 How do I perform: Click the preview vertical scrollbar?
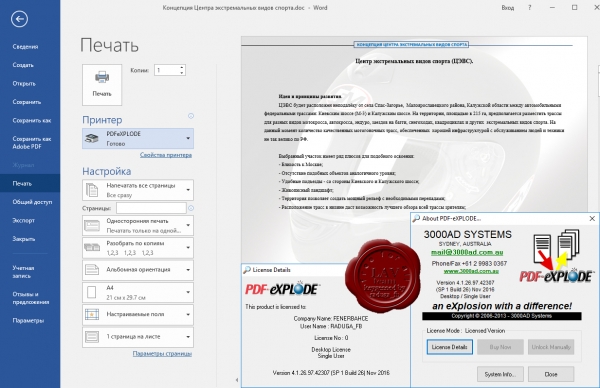[x=598, y=80]
